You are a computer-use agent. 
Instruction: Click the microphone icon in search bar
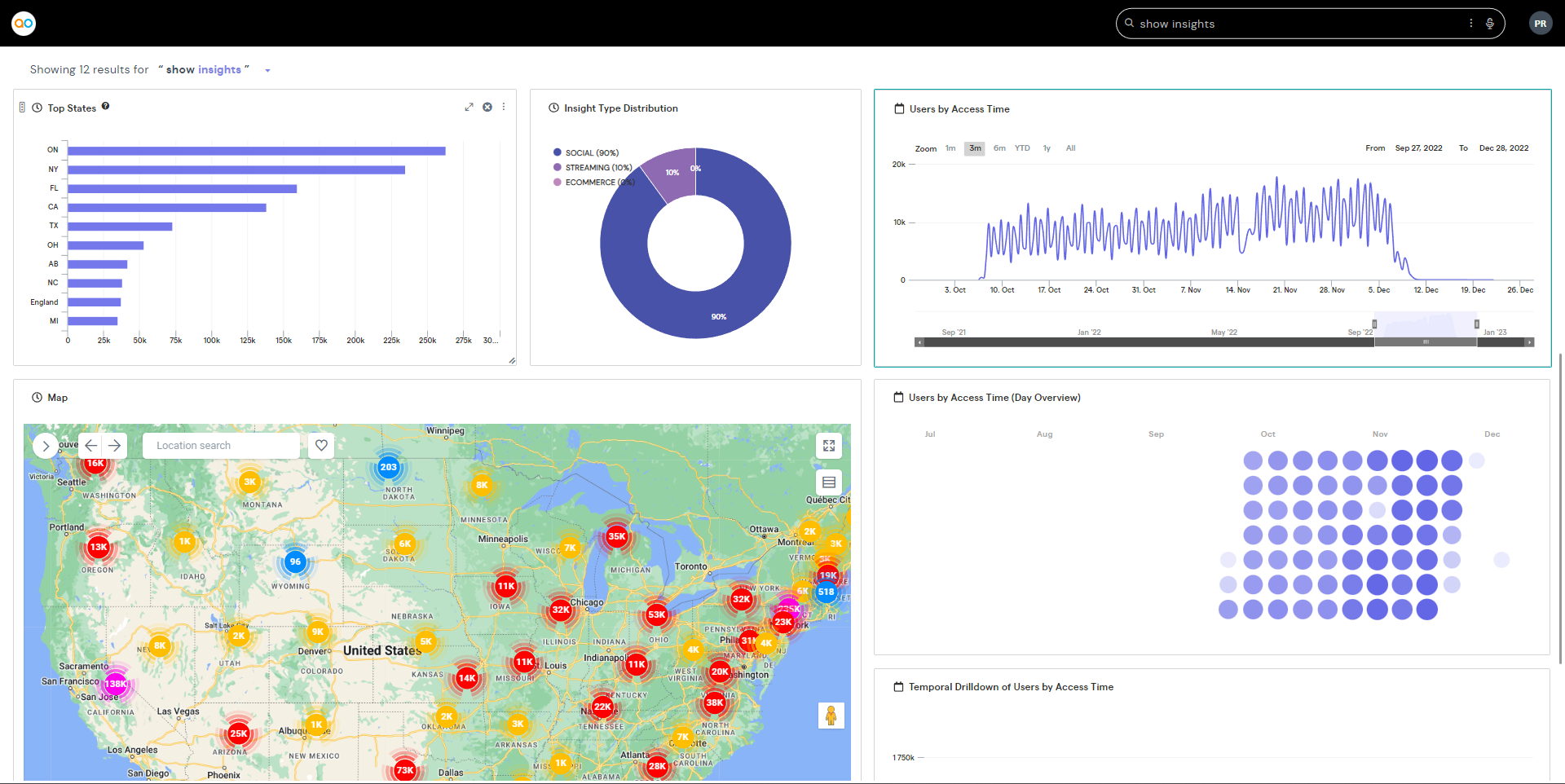(1490, 24)
